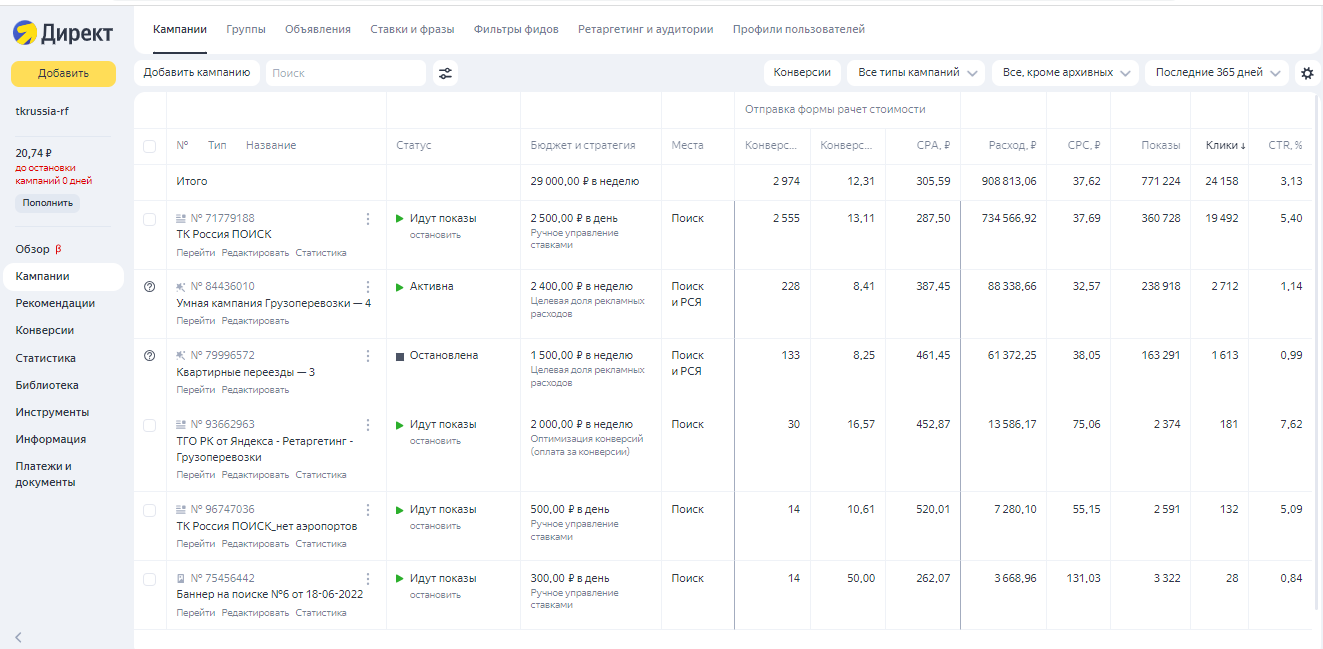
Task: Click campaign type icon for № 96747036
Action: click(181, 509)
